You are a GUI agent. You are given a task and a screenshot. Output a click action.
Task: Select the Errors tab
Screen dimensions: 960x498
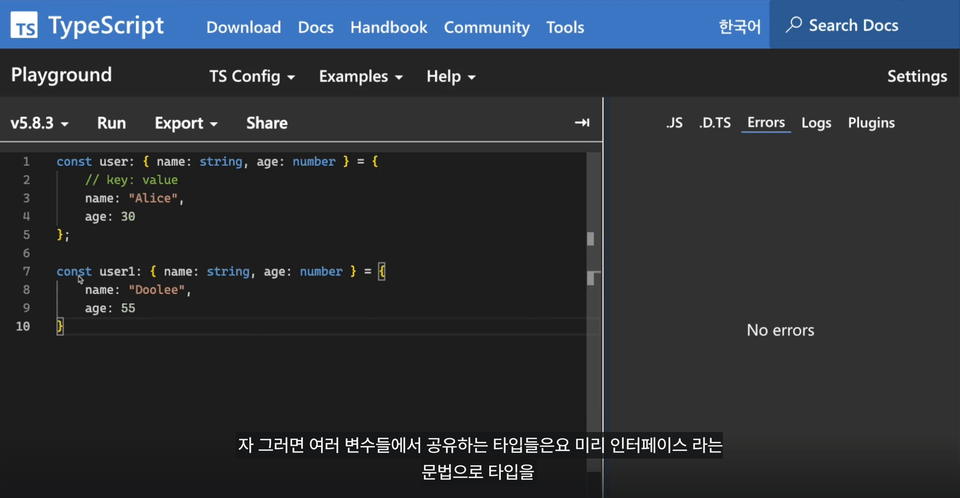[x=766, y=122]
